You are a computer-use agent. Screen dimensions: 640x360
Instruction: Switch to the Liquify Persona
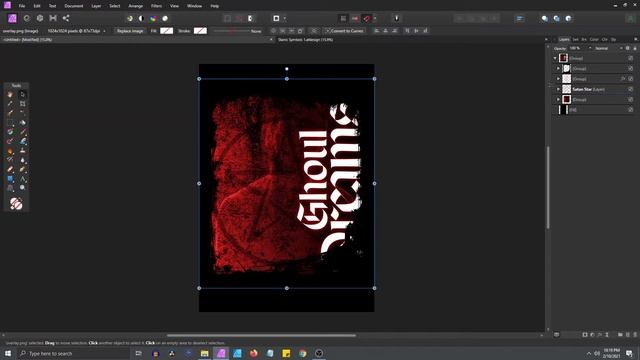point(27,18)
